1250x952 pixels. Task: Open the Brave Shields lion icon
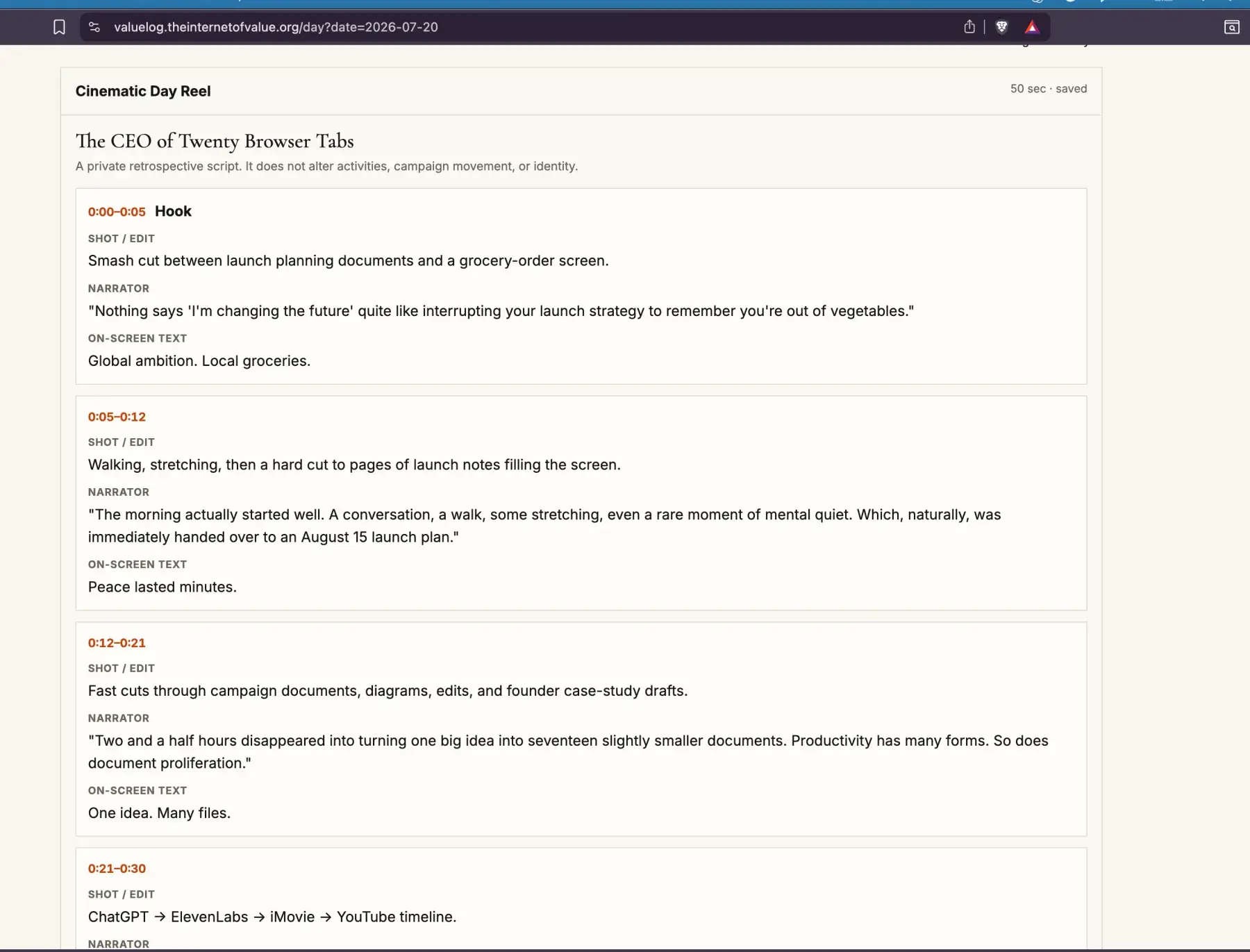(x=1001, y=27)
